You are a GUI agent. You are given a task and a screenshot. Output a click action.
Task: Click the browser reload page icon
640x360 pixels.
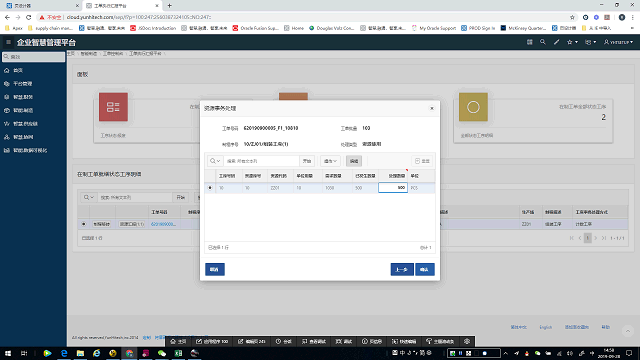click(29, 17)
